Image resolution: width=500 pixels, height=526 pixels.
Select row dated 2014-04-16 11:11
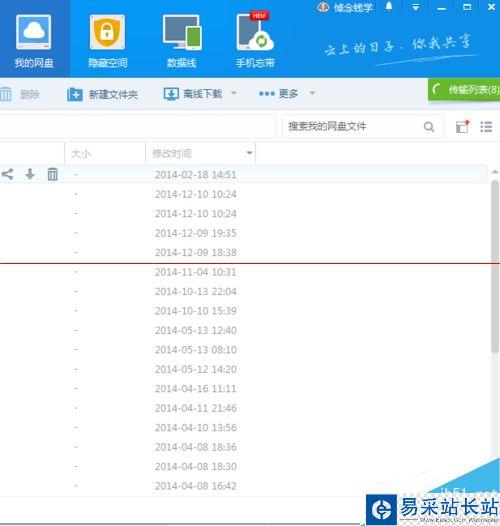[244, 388]
